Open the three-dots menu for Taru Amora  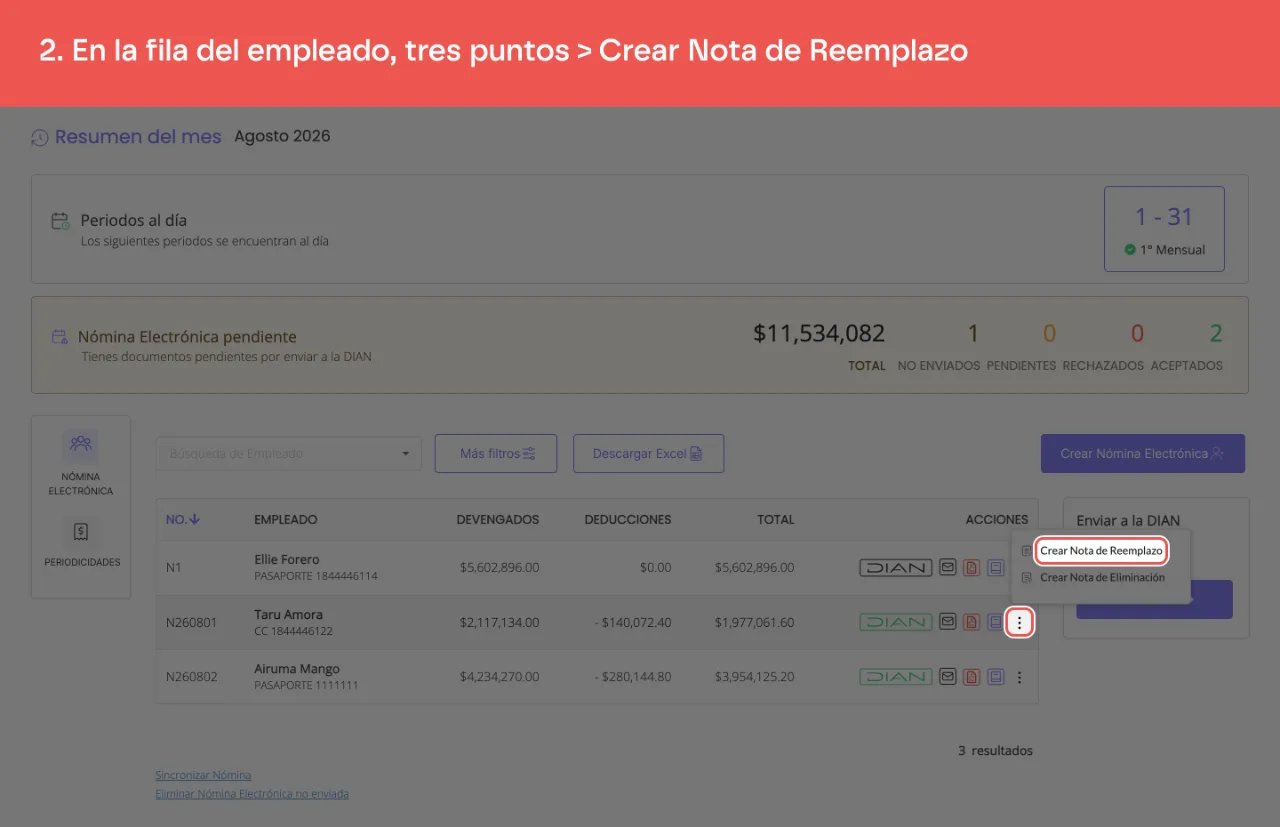coord(1019,623)
